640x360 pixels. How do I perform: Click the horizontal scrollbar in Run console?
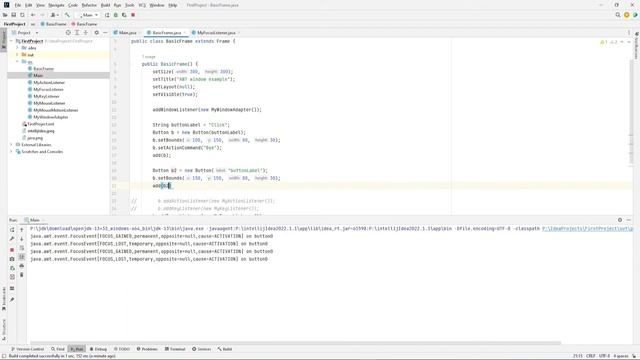tap(296, 343)
